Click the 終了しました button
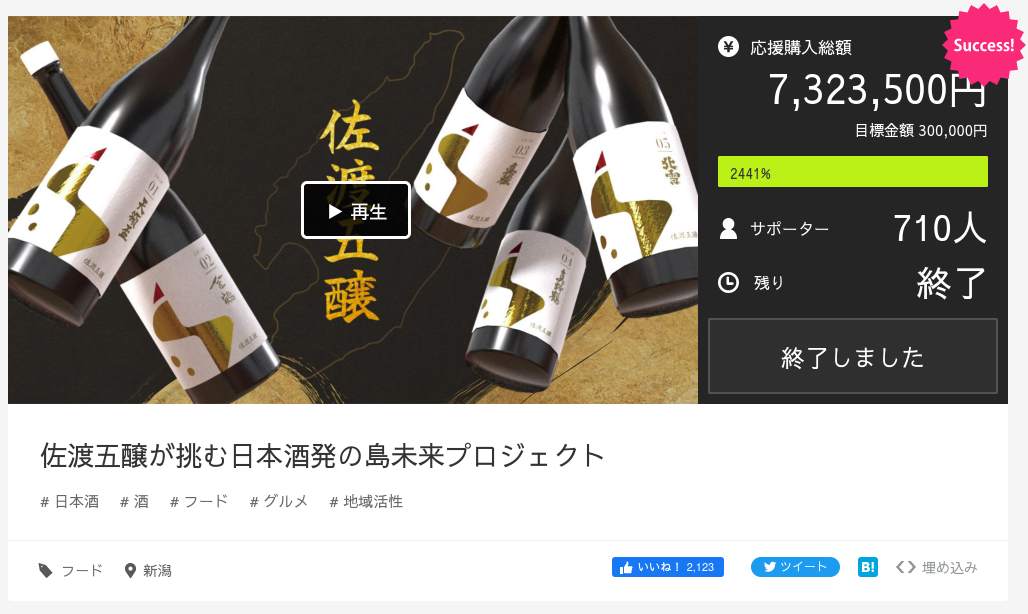 tap(853, 356)
